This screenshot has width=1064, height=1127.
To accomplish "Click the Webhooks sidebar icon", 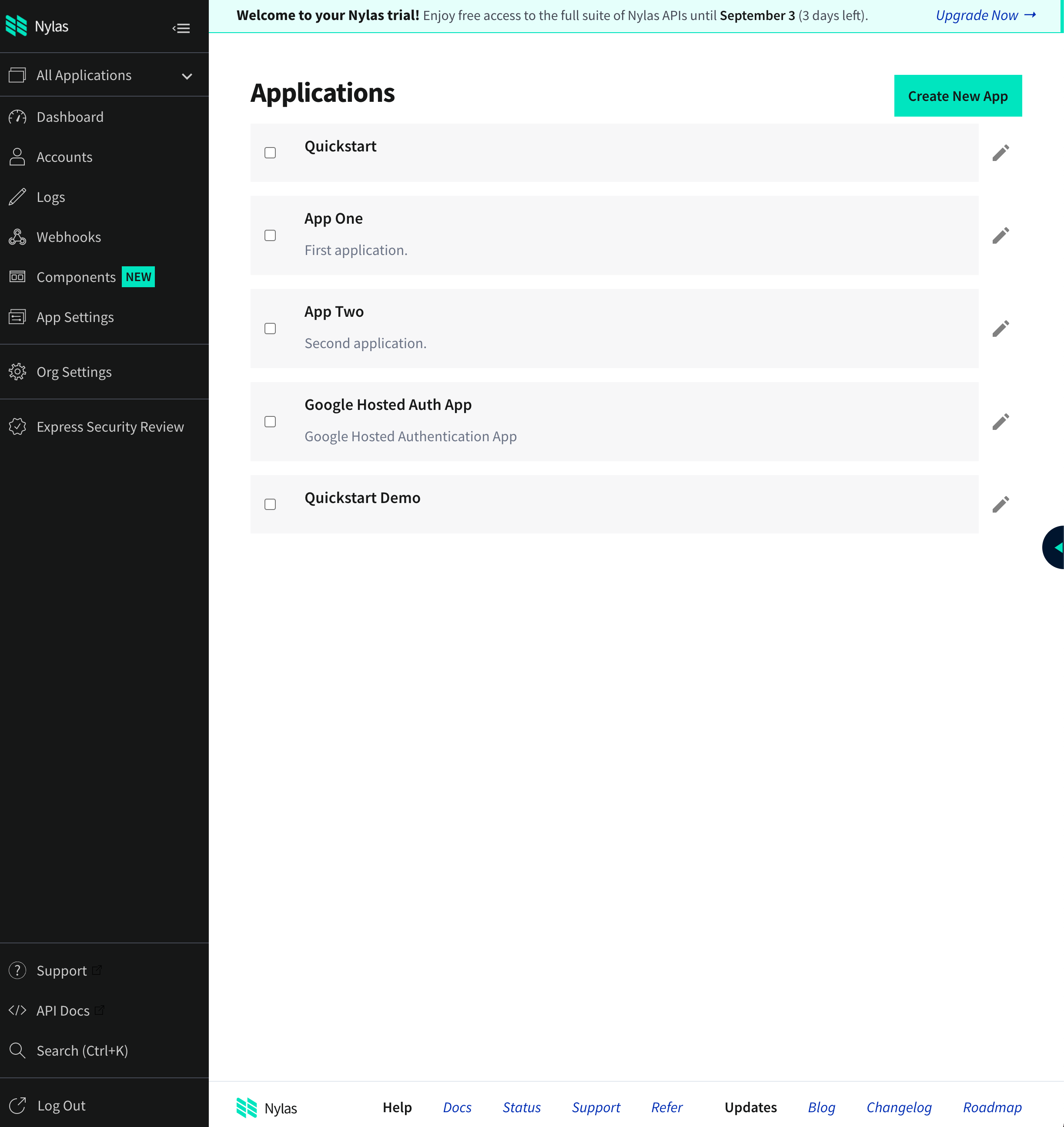I will point(17,237).
